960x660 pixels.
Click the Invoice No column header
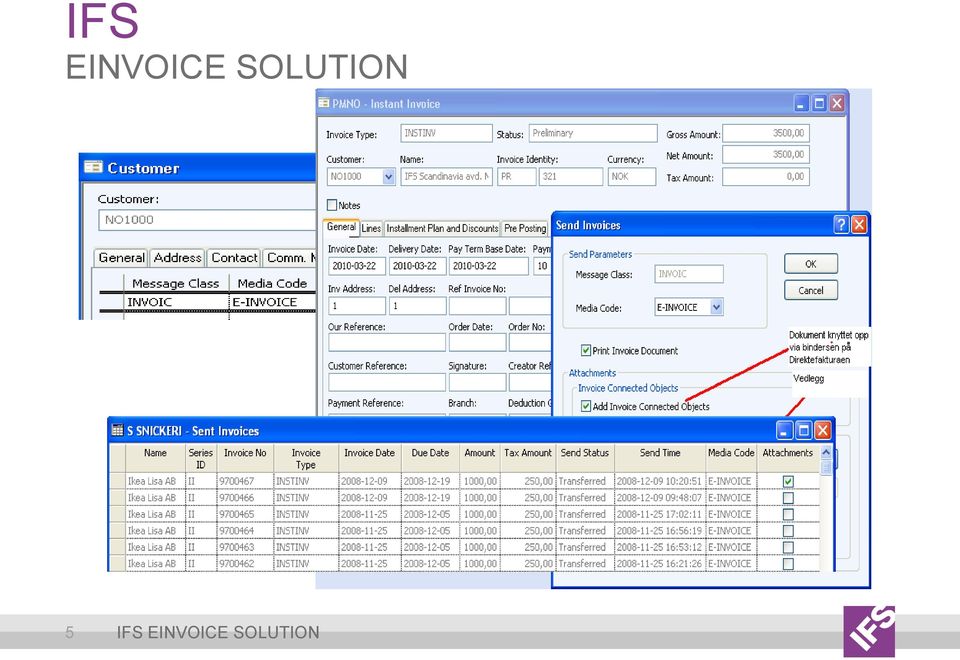[x=246, y=458]
